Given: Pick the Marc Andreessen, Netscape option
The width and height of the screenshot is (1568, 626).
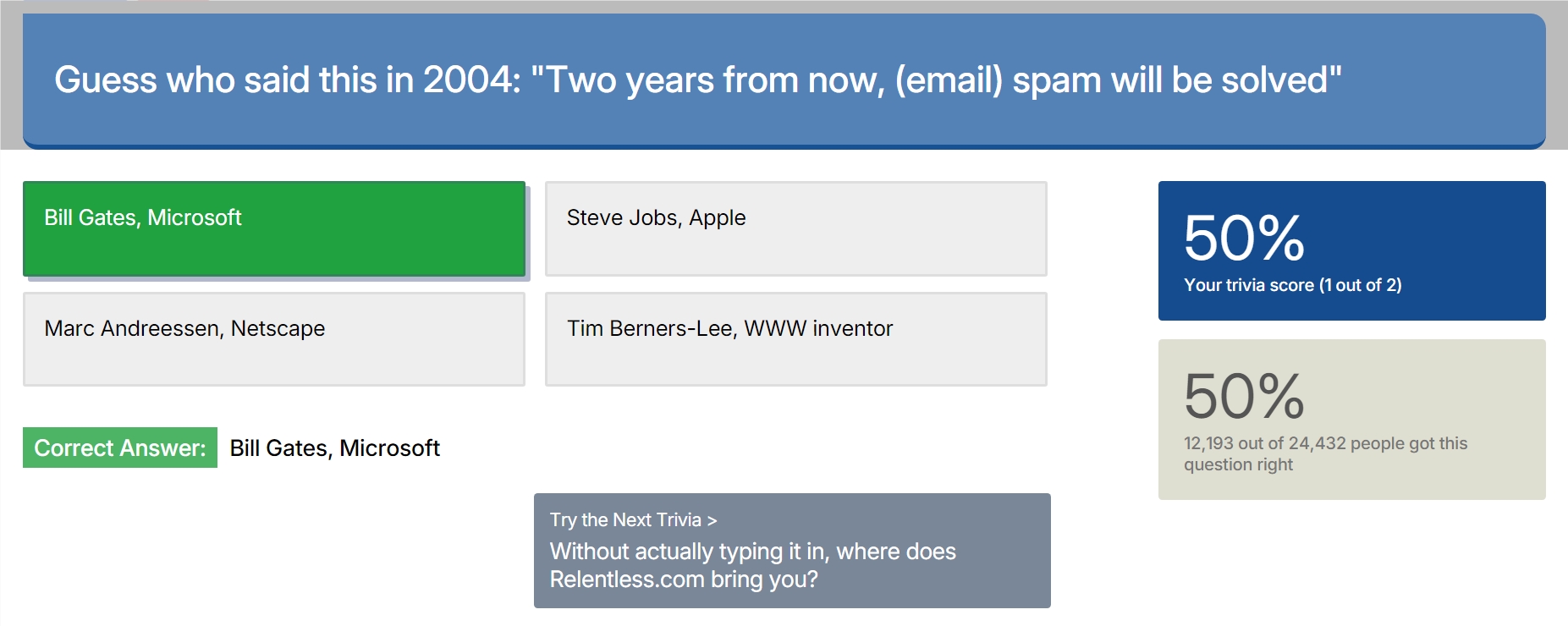Looking at the screenshot, I should tap(273, 339).
